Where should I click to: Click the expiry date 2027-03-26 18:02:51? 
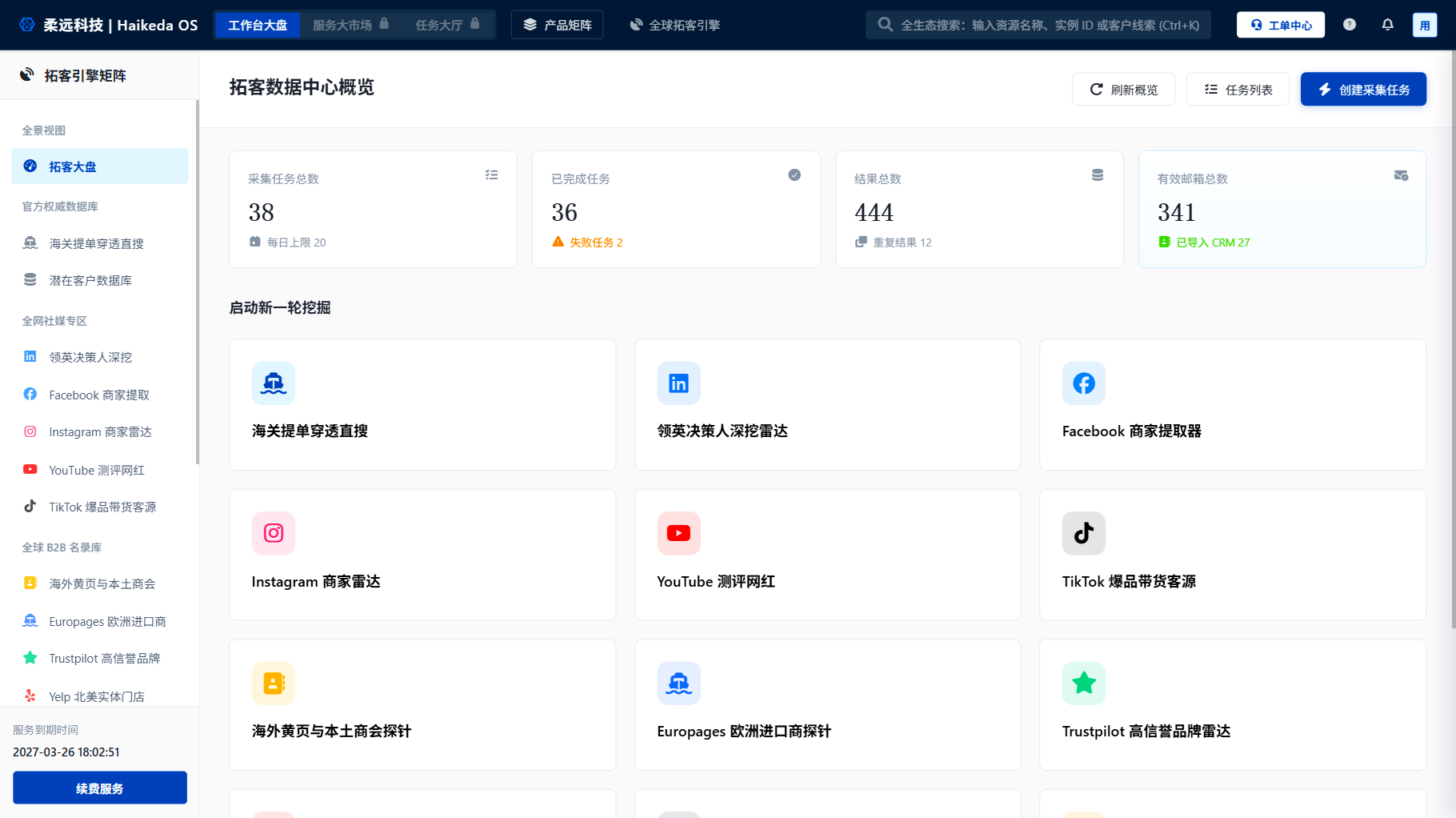(x=66, y=752)
